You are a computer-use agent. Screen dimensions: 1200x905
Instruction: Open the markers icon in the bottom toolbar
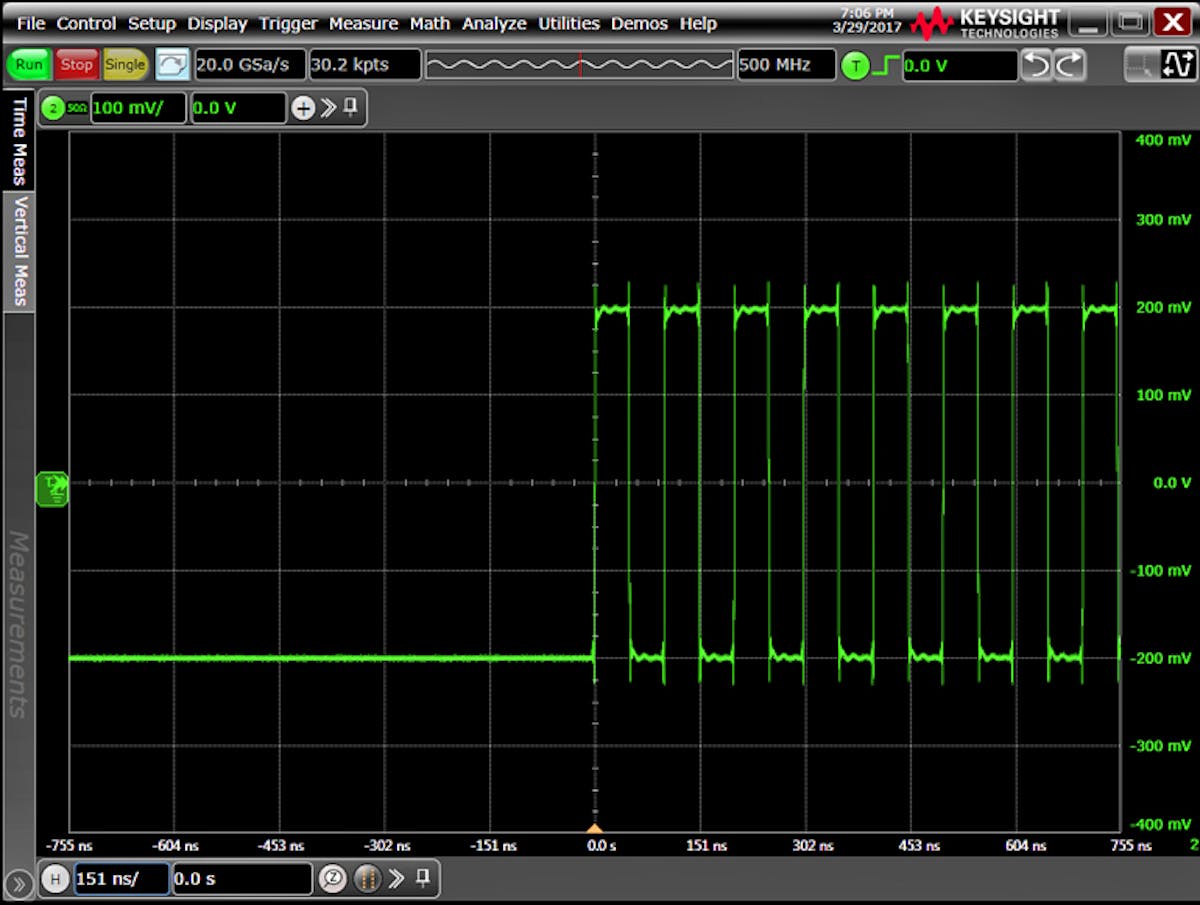click(x=367, y=879)
